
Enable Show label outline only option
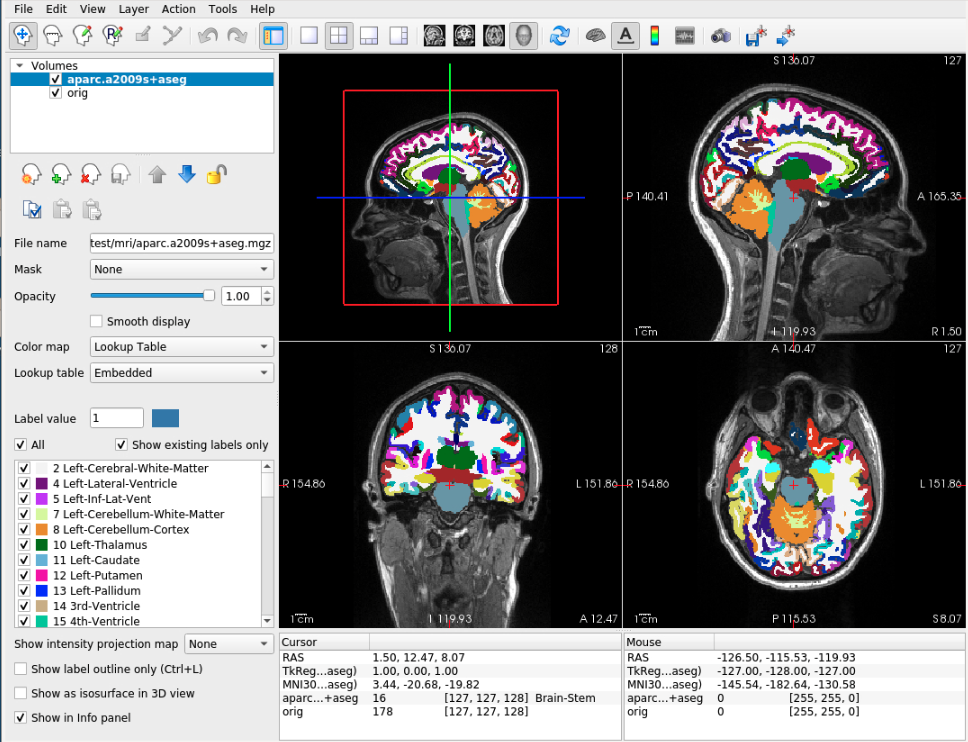tap(21, 669)
